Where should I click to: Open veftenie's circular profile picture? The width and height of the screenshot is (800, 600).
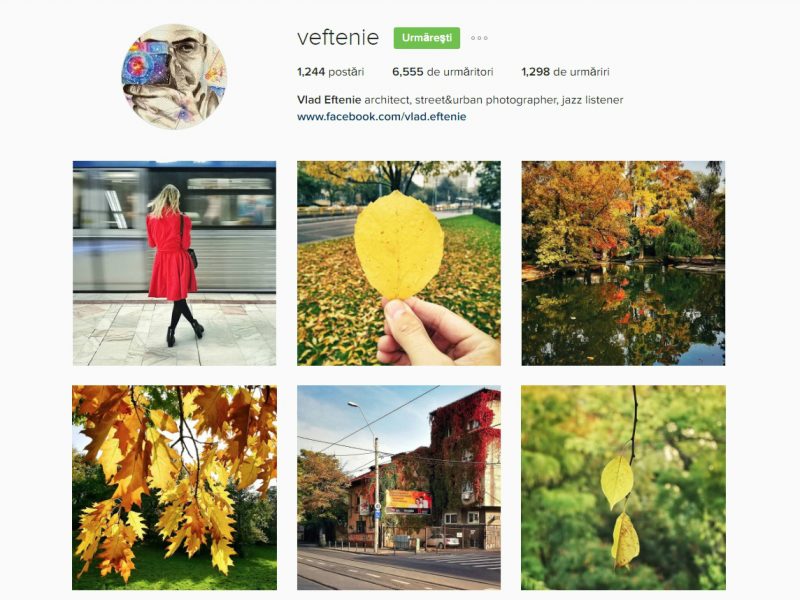(x=174, y=76)
